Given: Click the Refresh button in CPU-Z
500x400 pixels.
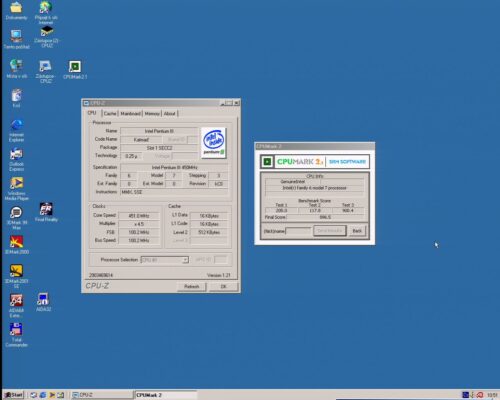Looking at the screenshot, I should [x=192, y=286].
